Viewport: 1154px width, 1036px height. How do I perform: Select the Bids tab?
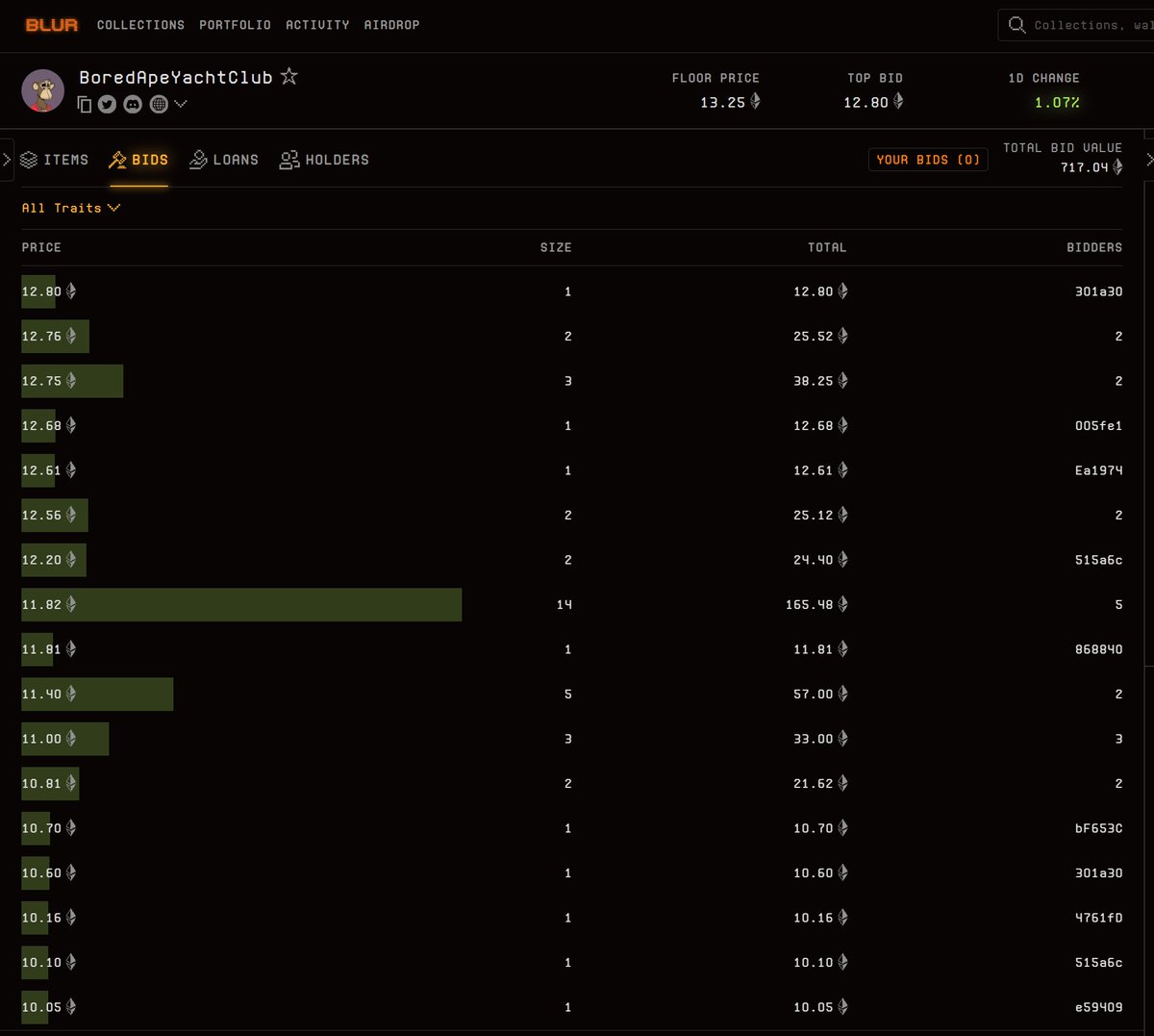[x=138, y=160]
